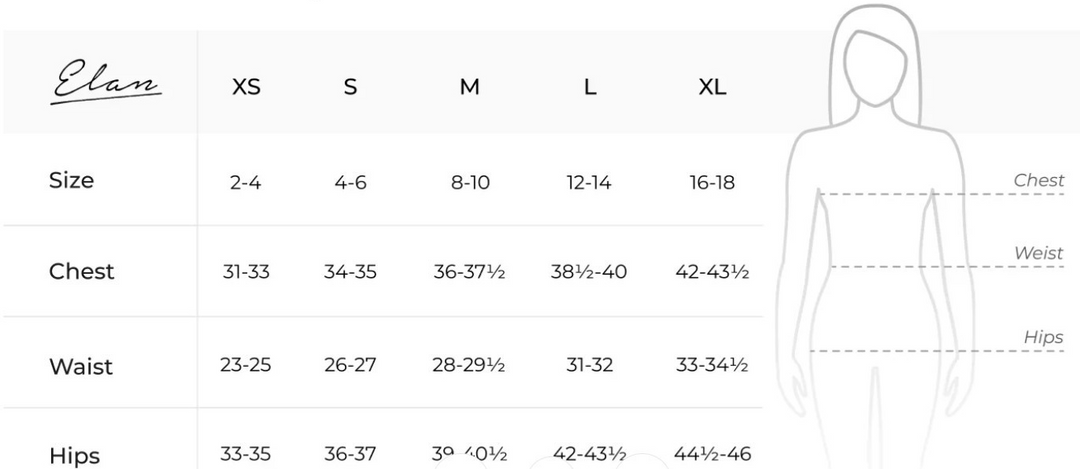Viewport: 1080px width, 469px height.
Task: Select the 31-33 chest measurement
Action: tap(246, 271)
